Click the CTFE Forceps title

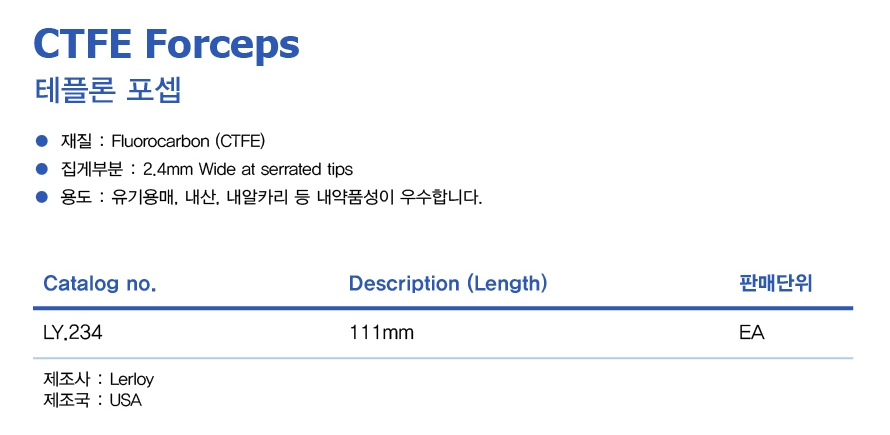pyautogui.click(x=167, y=44)
